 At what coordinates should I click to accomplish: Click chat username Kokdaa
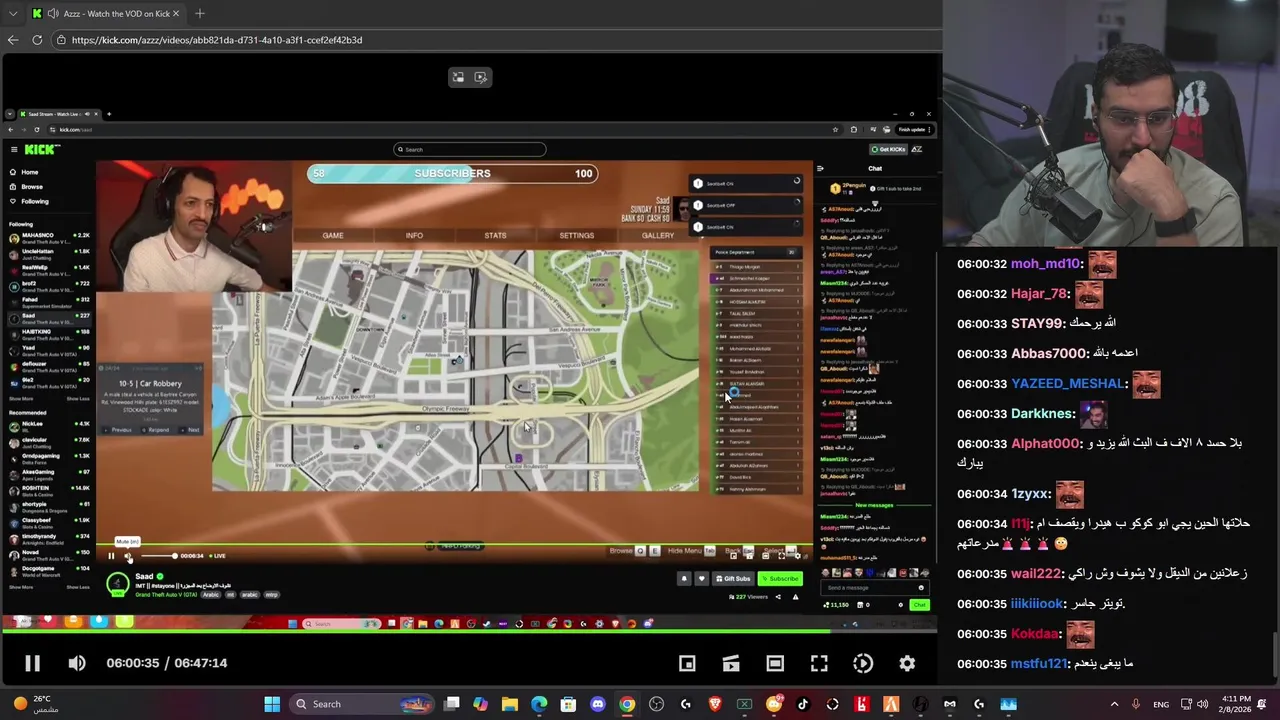point(1034,634)
